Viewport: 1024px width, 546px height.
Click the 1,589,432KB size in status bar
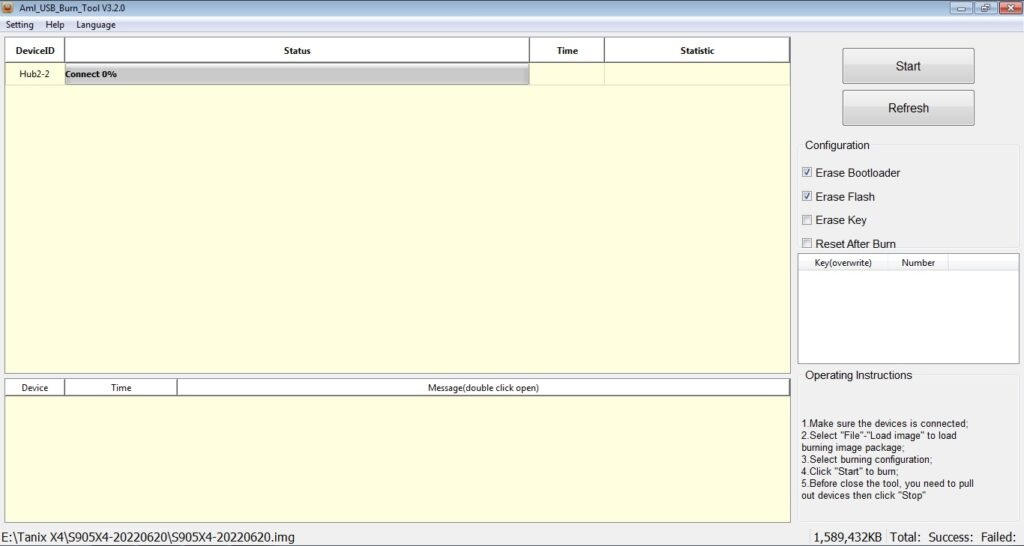(847, 538)
